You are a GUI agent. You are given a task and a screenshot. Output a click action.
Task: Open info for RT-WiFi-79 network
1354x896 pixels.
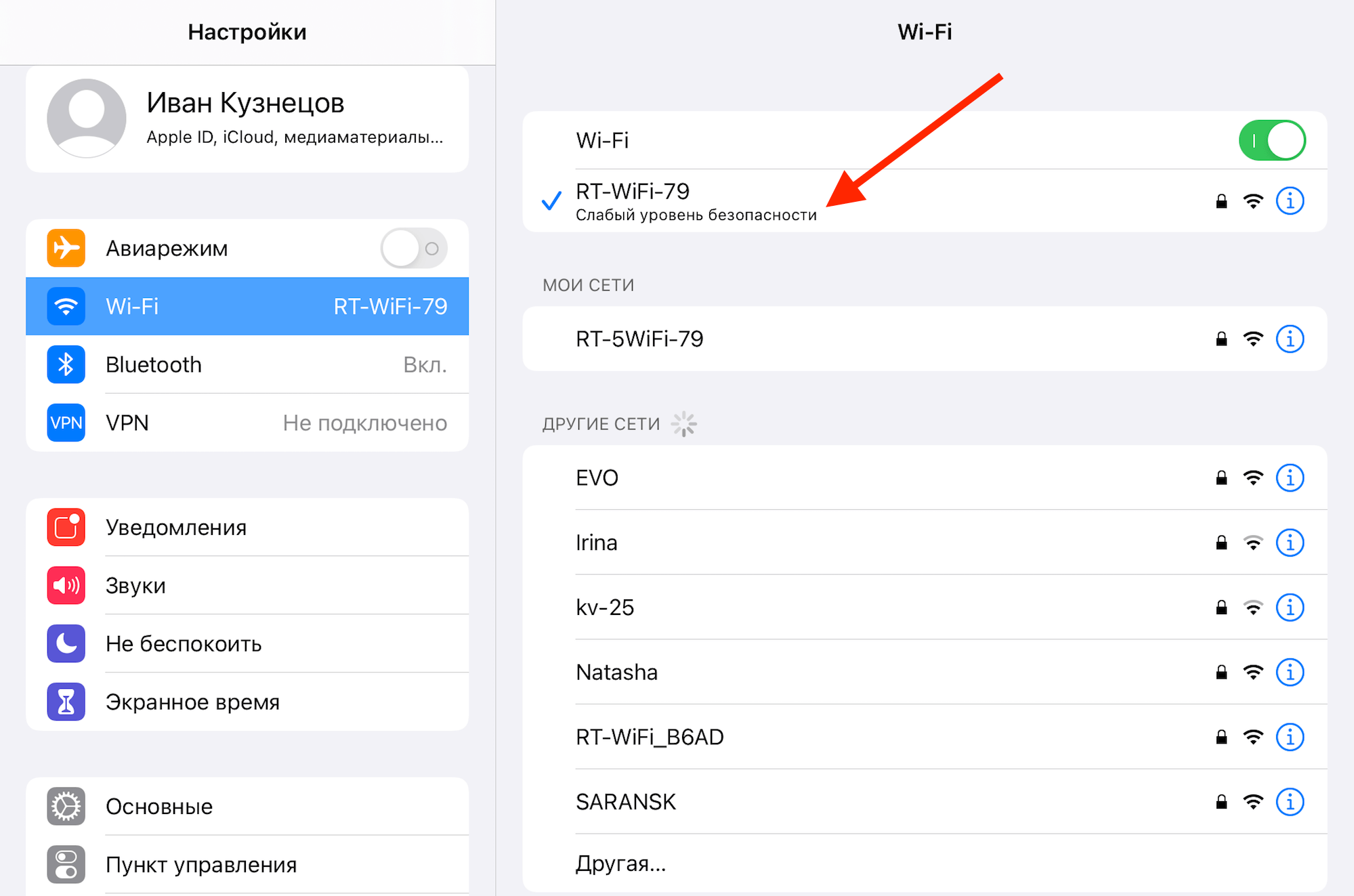click(1289, 201)
